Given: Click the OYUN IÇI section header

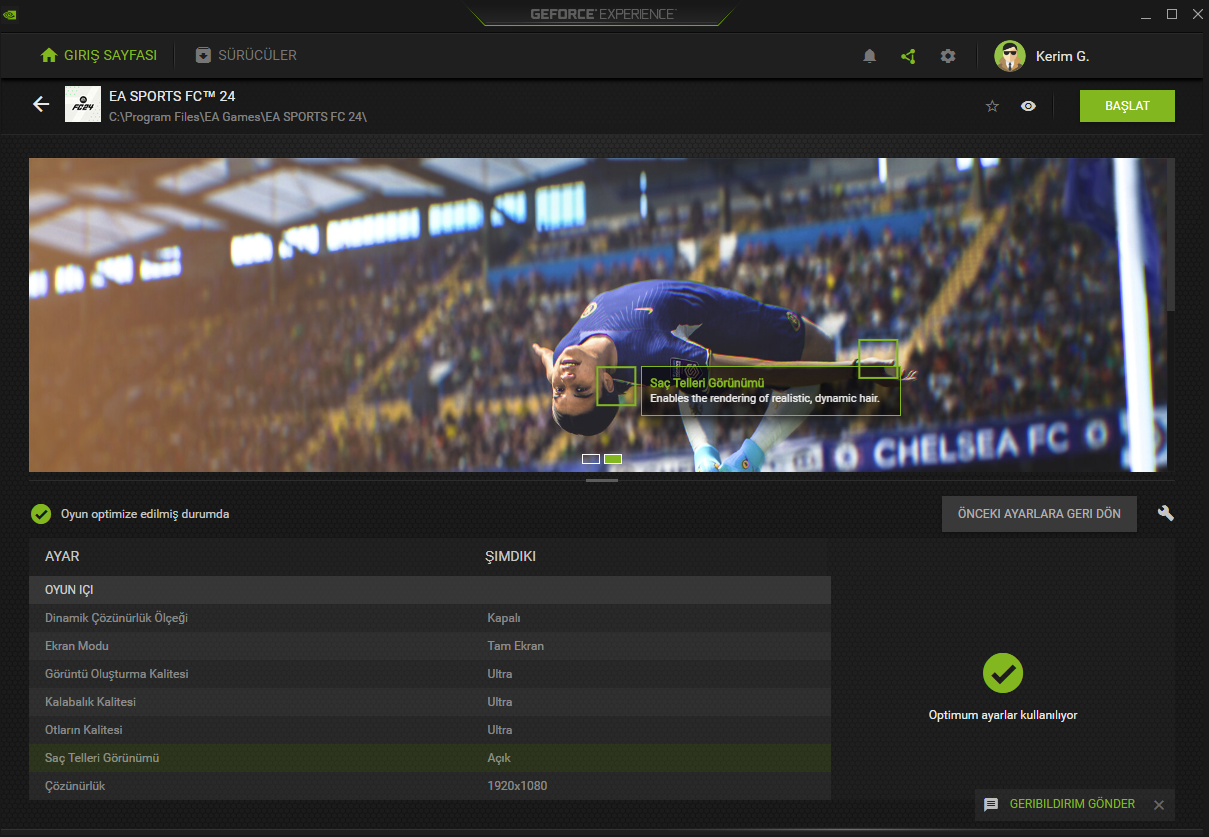Looking at the screenshot, I should coord(430,590).
